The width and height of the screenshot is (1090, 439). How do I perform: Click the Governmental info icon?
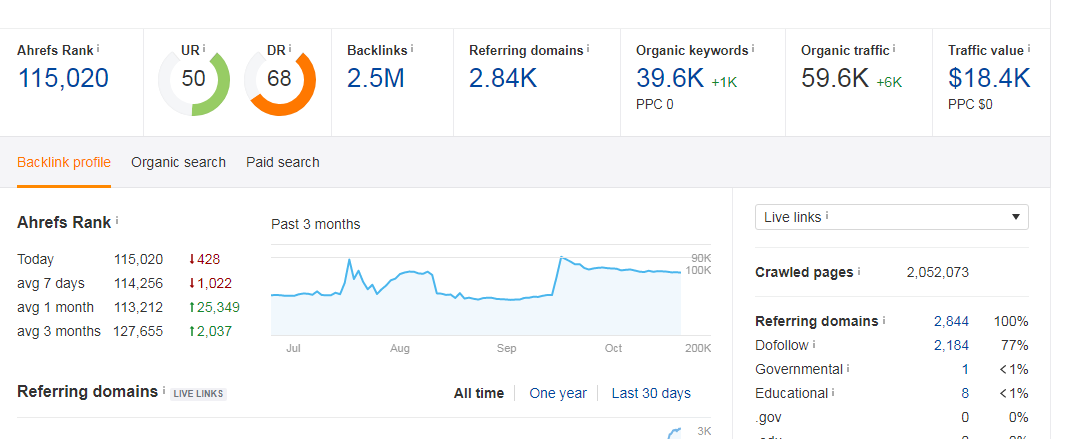point(847,369)
